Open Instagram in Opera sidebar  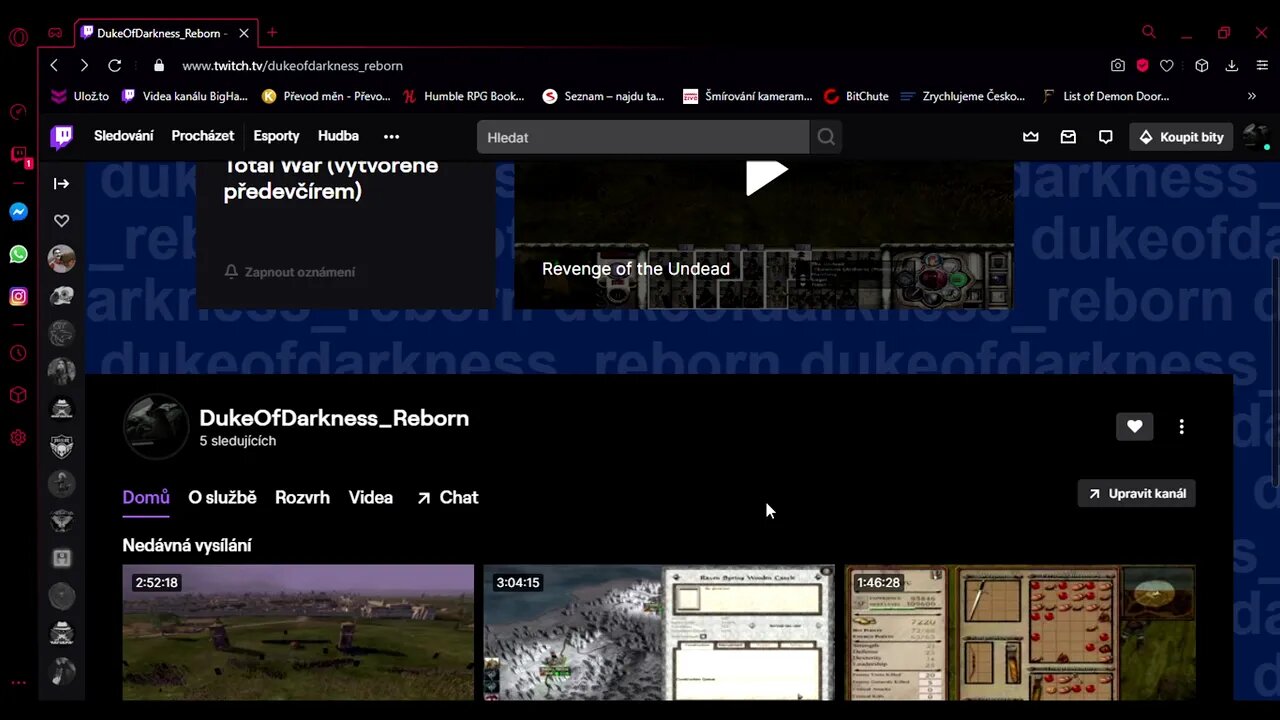pyautogui.click(x=18, y=296)
